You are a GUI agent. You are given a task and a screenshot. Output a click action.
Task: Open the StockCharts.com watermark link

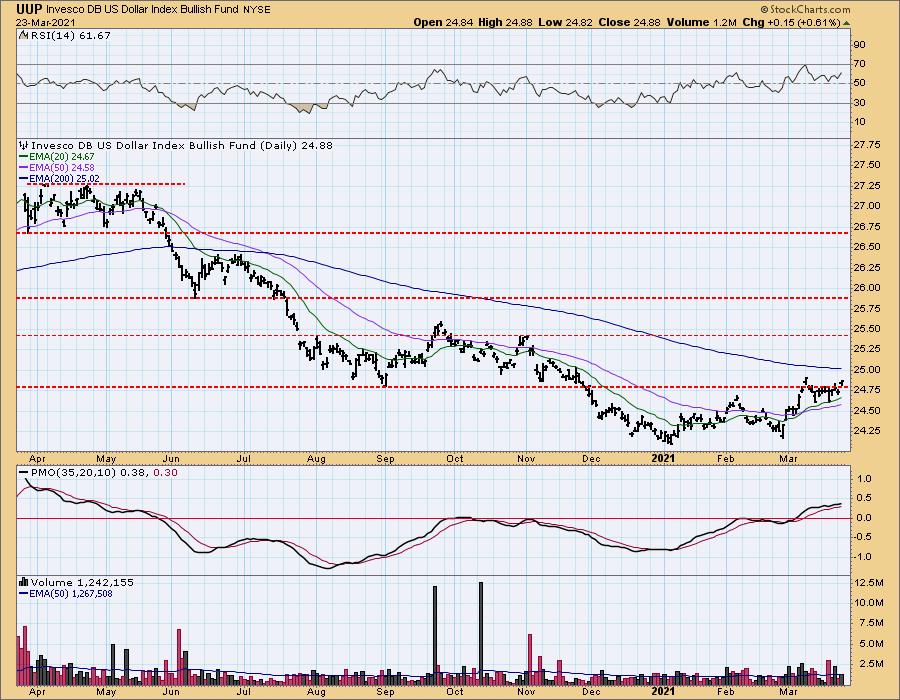(809, 9)
